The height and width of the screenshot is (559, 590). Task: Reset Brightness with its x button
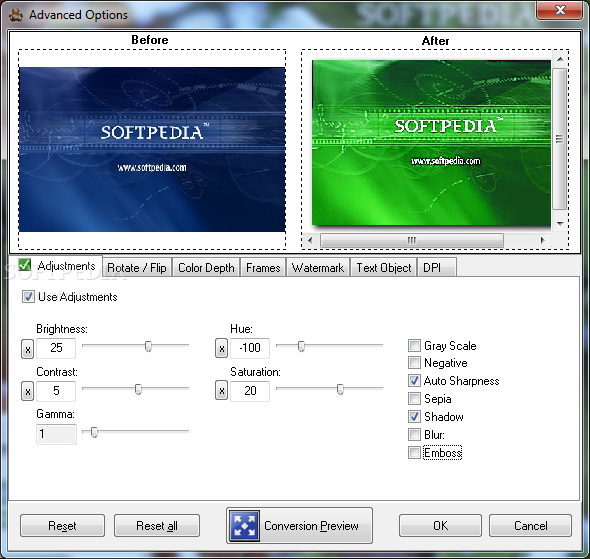(x=27, y=349)
